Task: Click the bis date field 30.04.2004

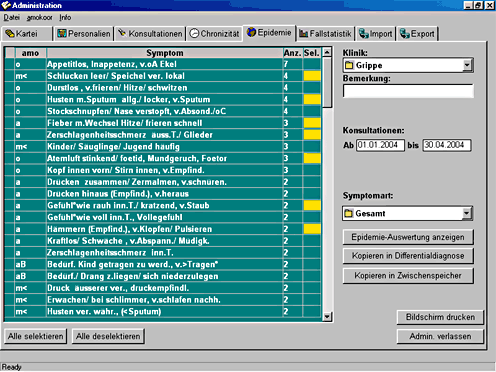Action: coord(447,145)
